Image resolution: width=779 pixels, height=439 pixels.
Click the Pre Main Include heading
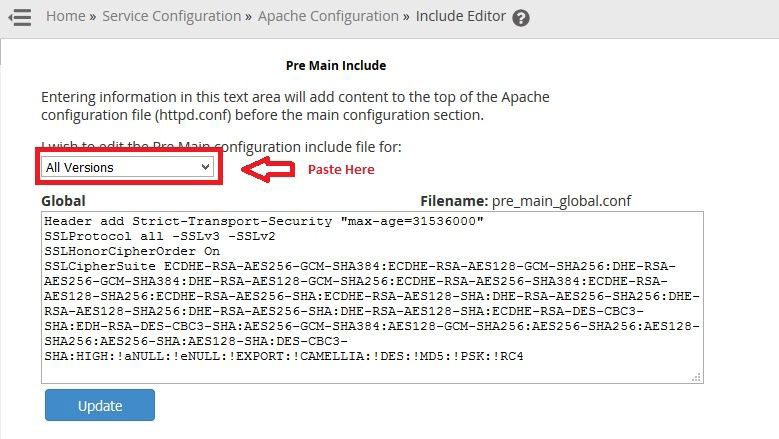(336, 66)
